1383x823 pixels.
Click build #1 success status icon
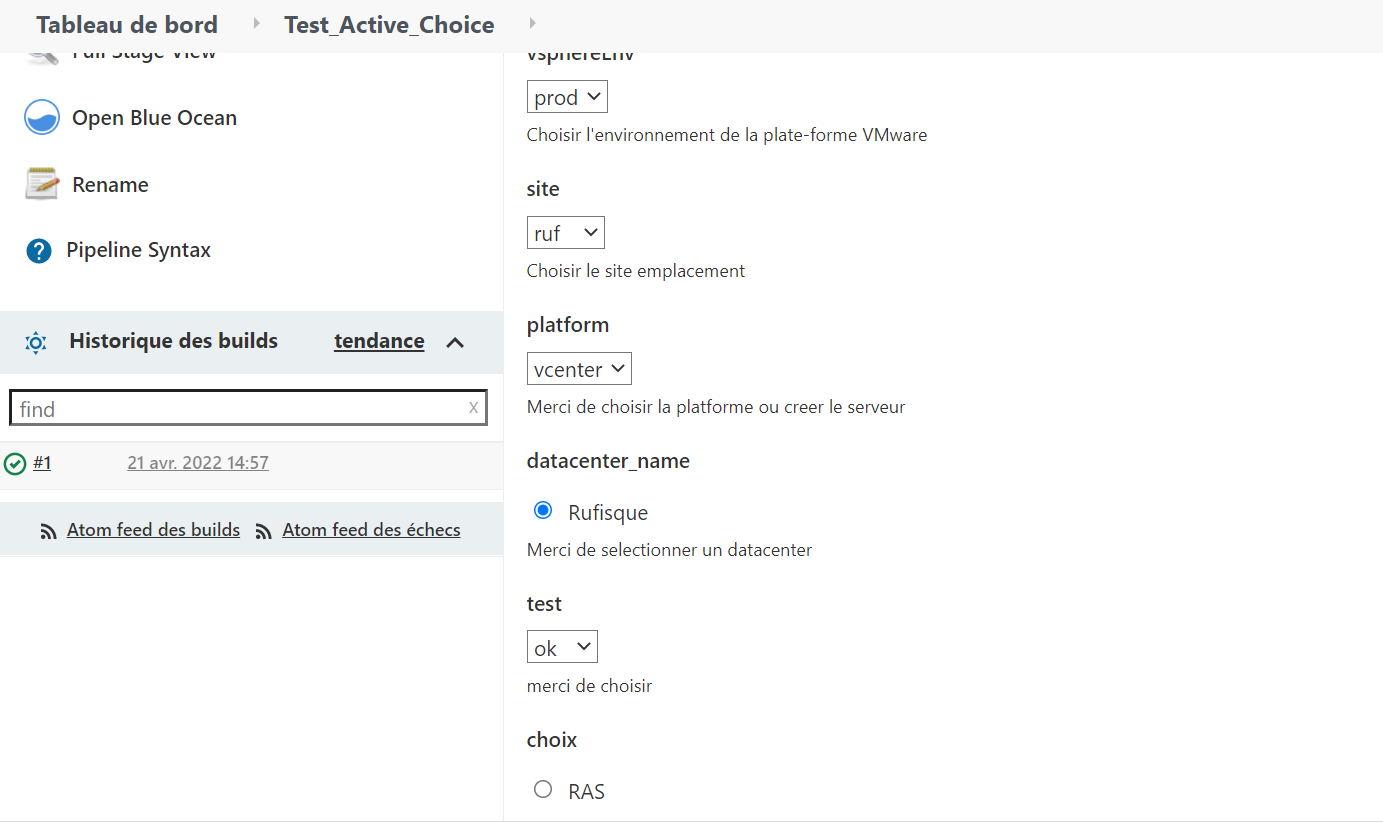click(x=15, y=463)
